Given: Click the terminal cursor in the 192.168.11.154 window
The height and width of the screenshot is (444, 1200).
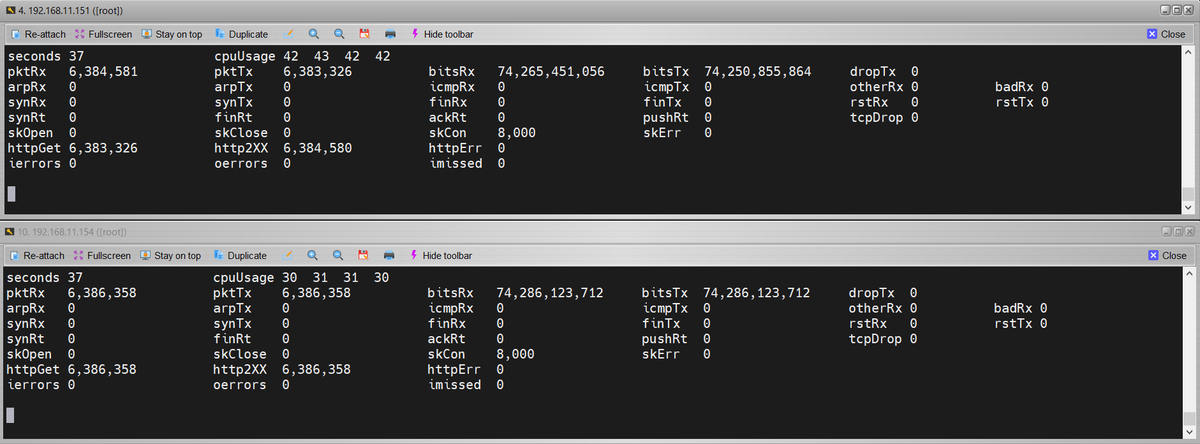Looking at the screenshot, I should point(11,415).
